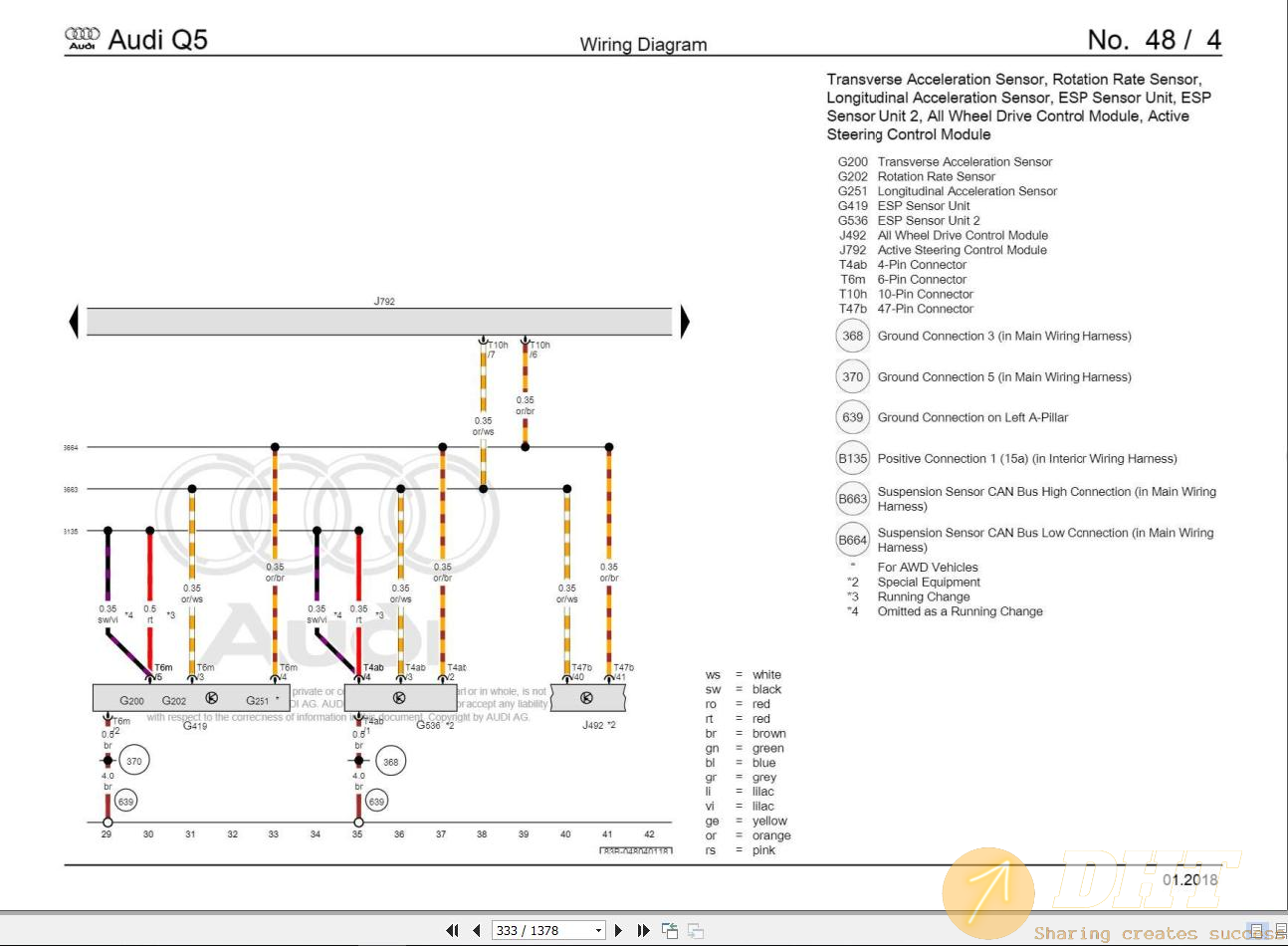Click the 'yellow' color code entry
Image resolution: width=1288 pixels, height=946 pixels.
pos(769,822)
